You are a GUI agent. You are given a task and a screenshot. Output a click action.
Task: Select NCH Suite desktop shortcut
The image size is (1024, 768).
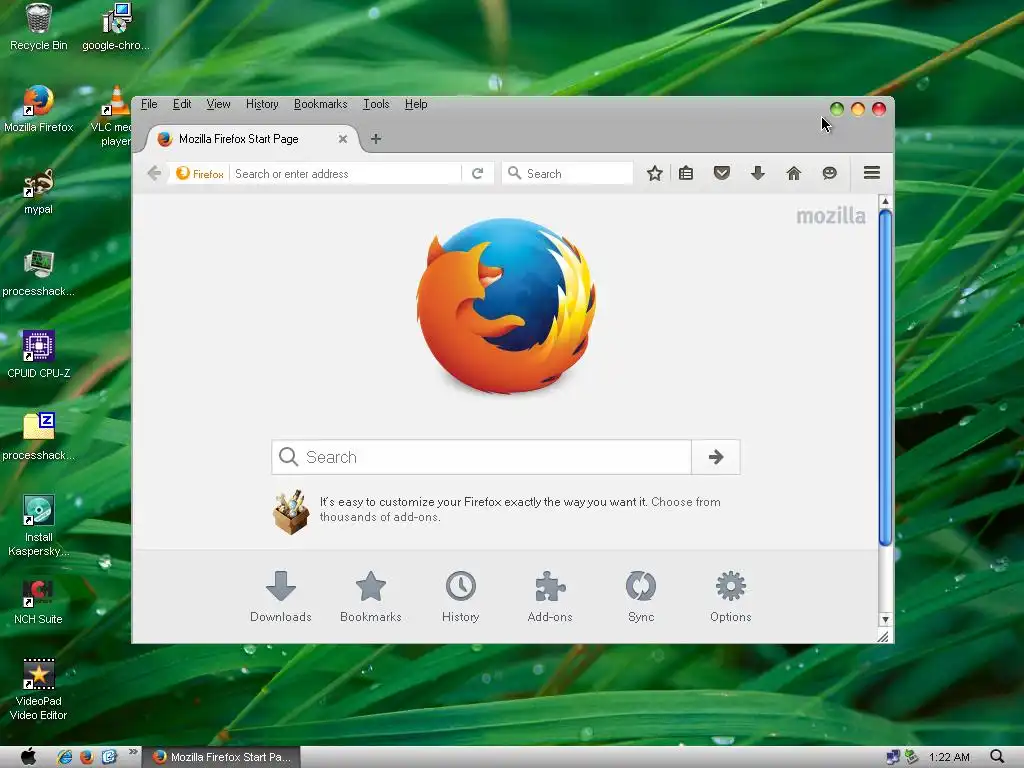(x=39, y=601)
